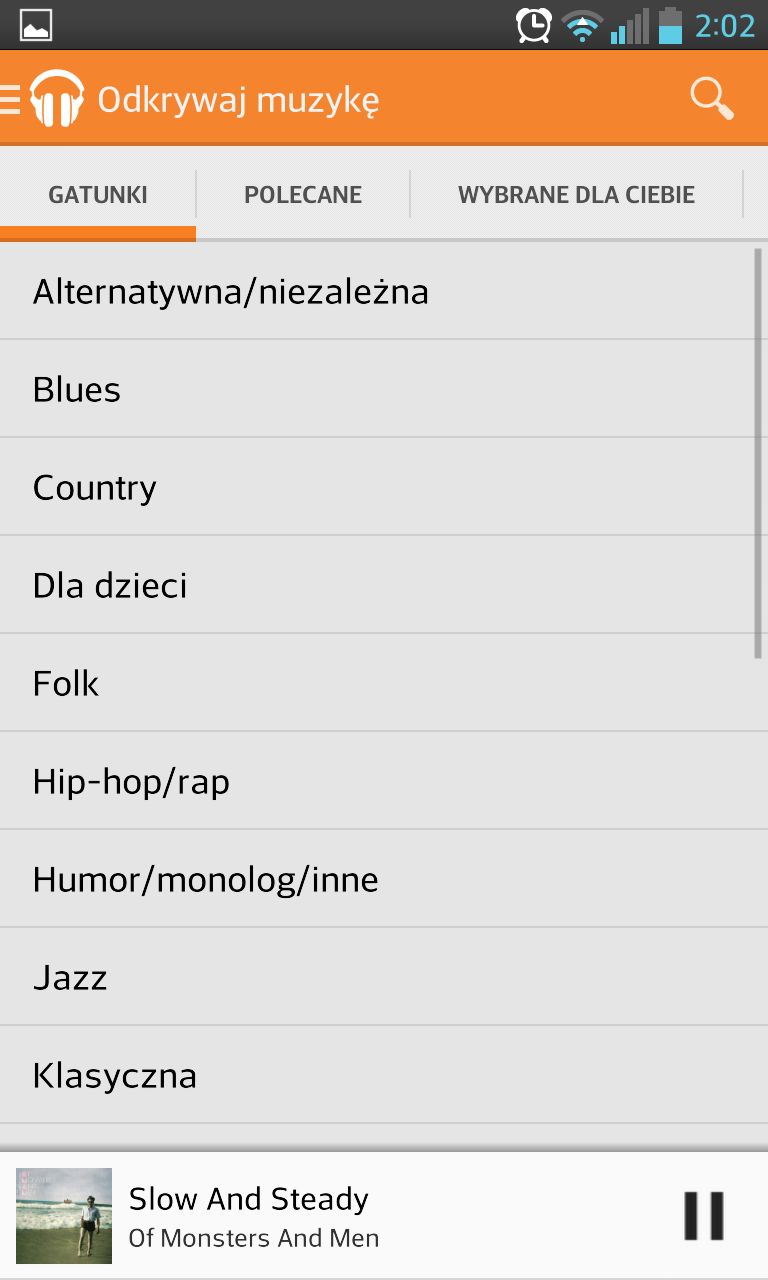Open the search icon in the action bar

pos(710,98)
